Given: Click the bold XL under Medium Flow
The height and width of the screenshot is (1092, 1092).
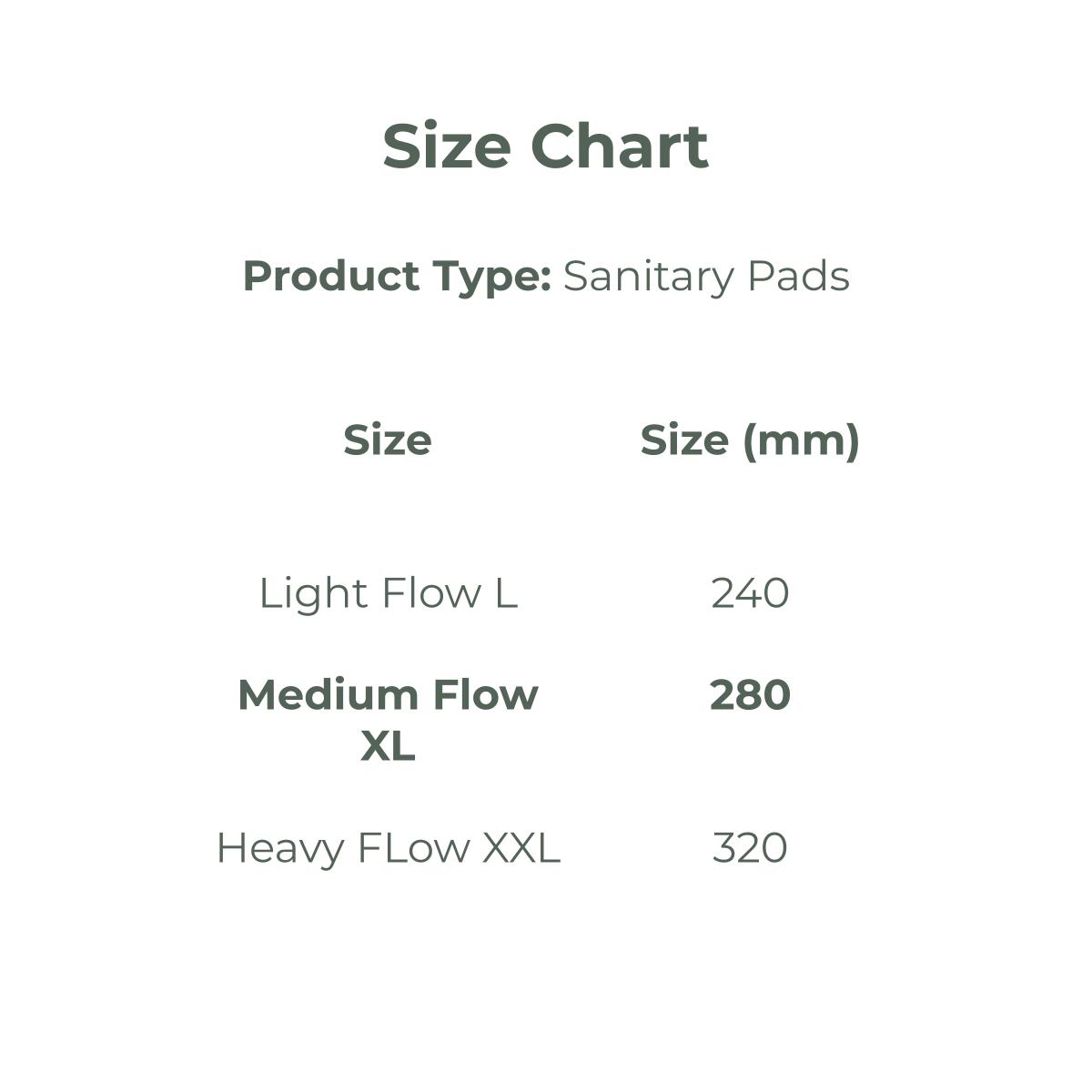Looking at the screenshot, I should (389, 746).
